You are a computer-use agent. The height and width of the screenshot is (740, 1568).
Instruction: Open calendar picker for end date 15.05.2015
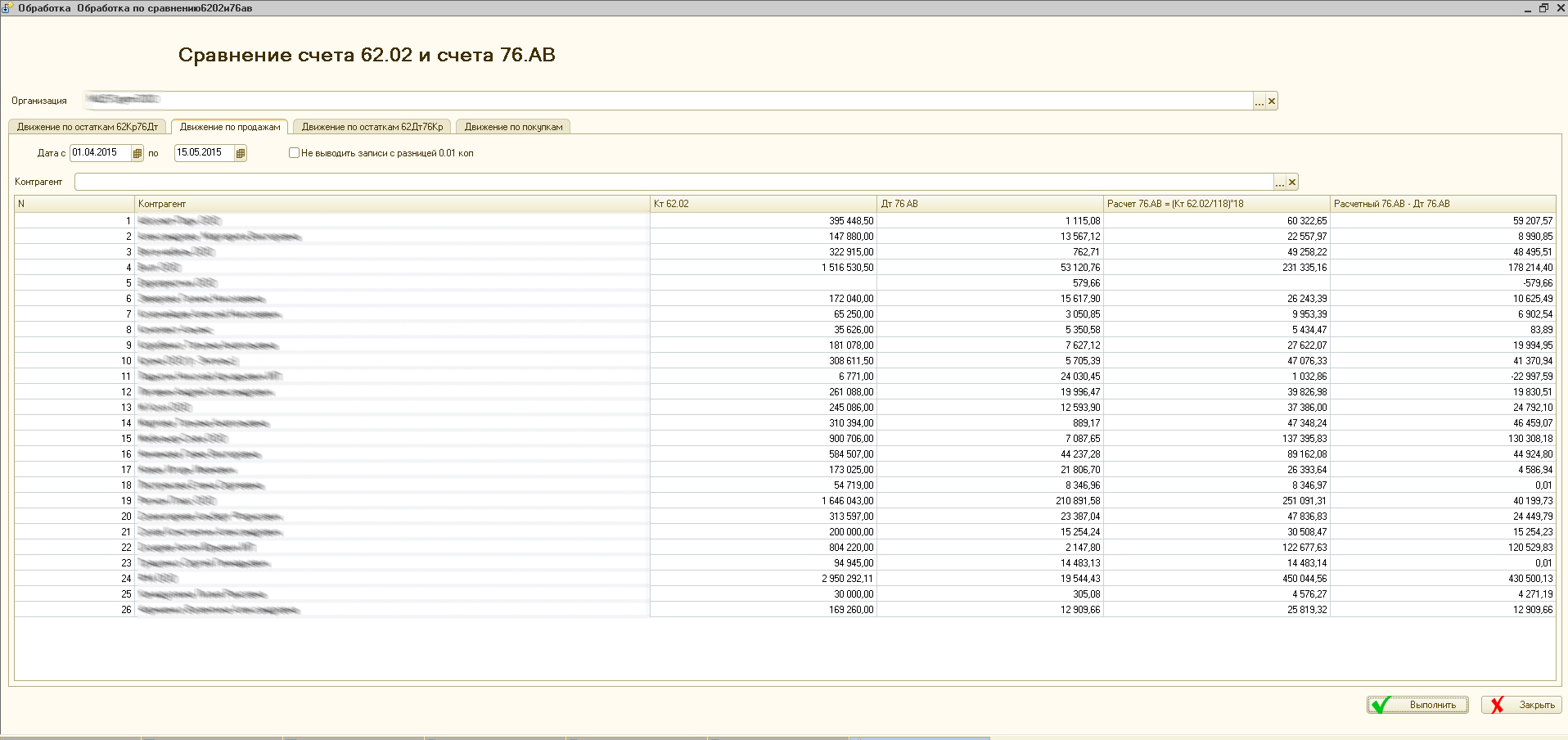click(x=241, y=153)
